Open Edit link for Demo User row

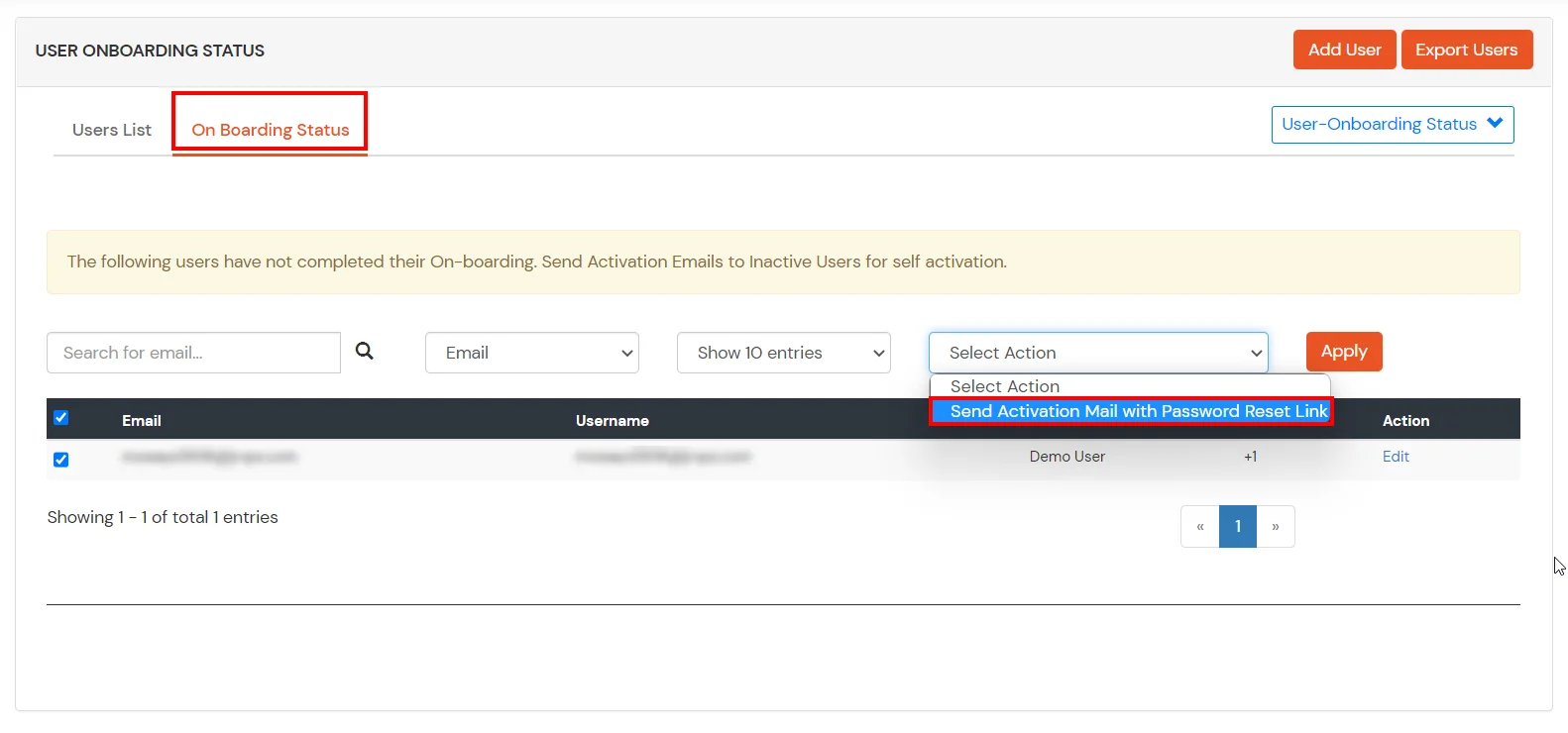pos(1396,457)
